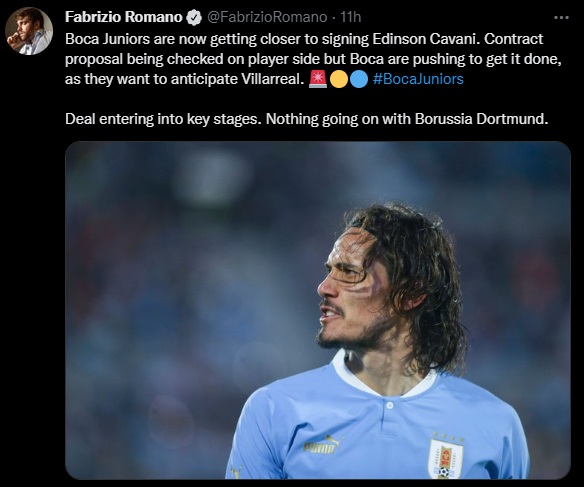This screenshot has height=487, width=584.
Task: Click the @FabrizioRomano handle
Action: pos(267,17)
